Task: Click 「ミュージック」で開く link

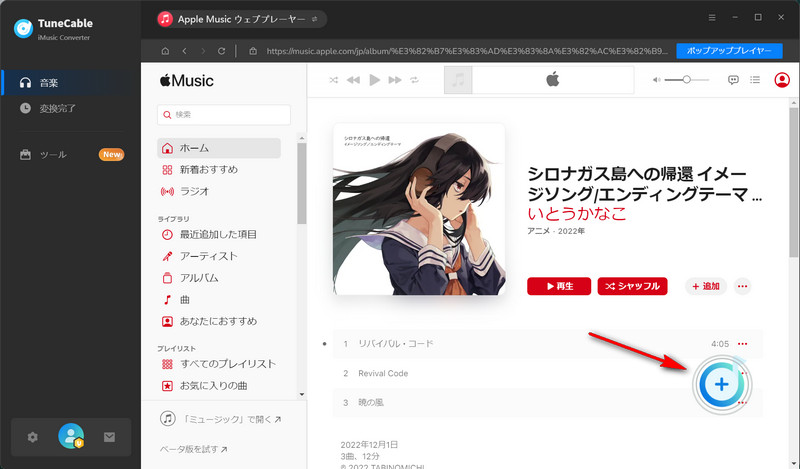Action: point(221,419)
